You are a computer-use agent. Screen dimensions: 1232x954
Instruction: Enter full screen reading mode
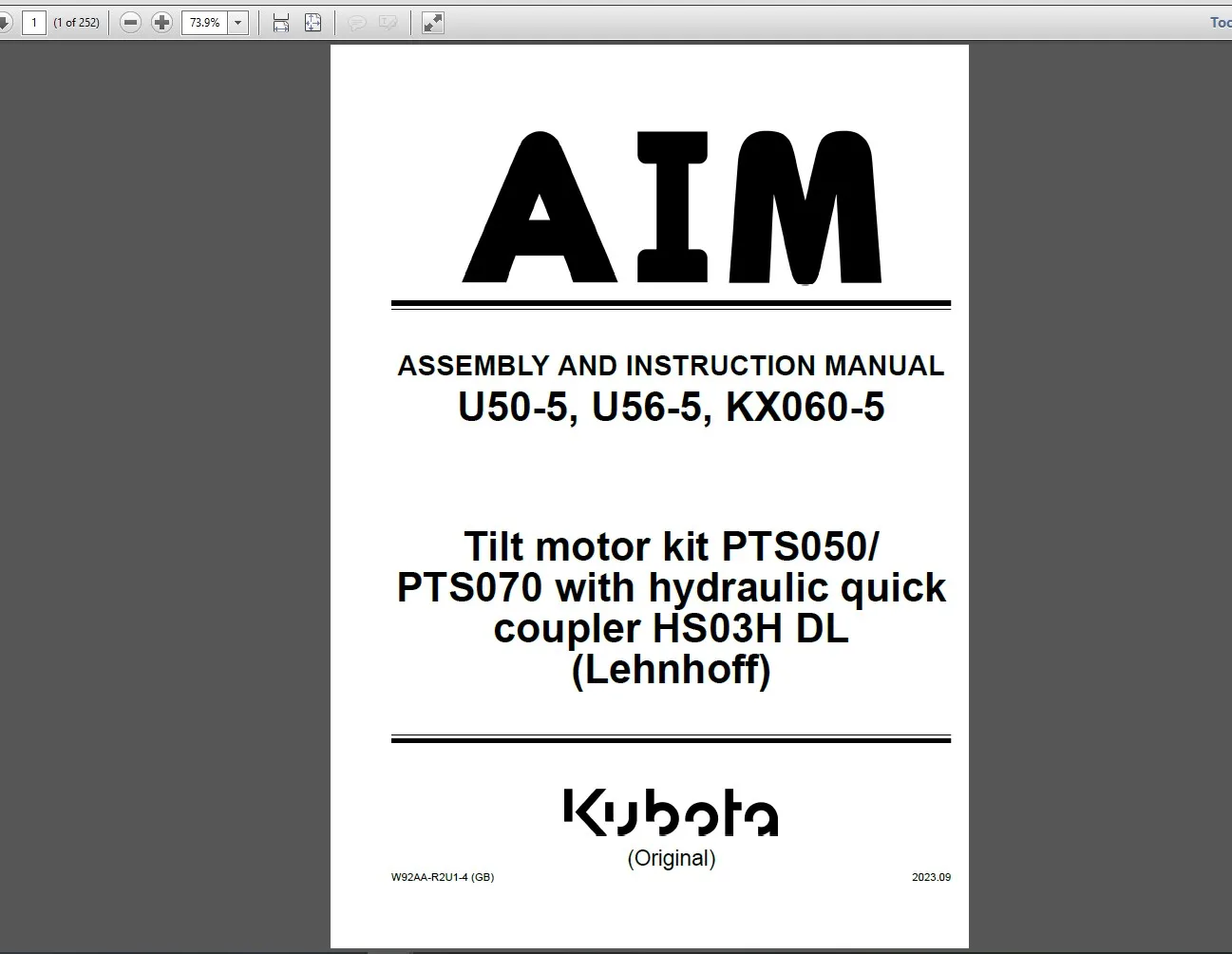pos(433,22)
